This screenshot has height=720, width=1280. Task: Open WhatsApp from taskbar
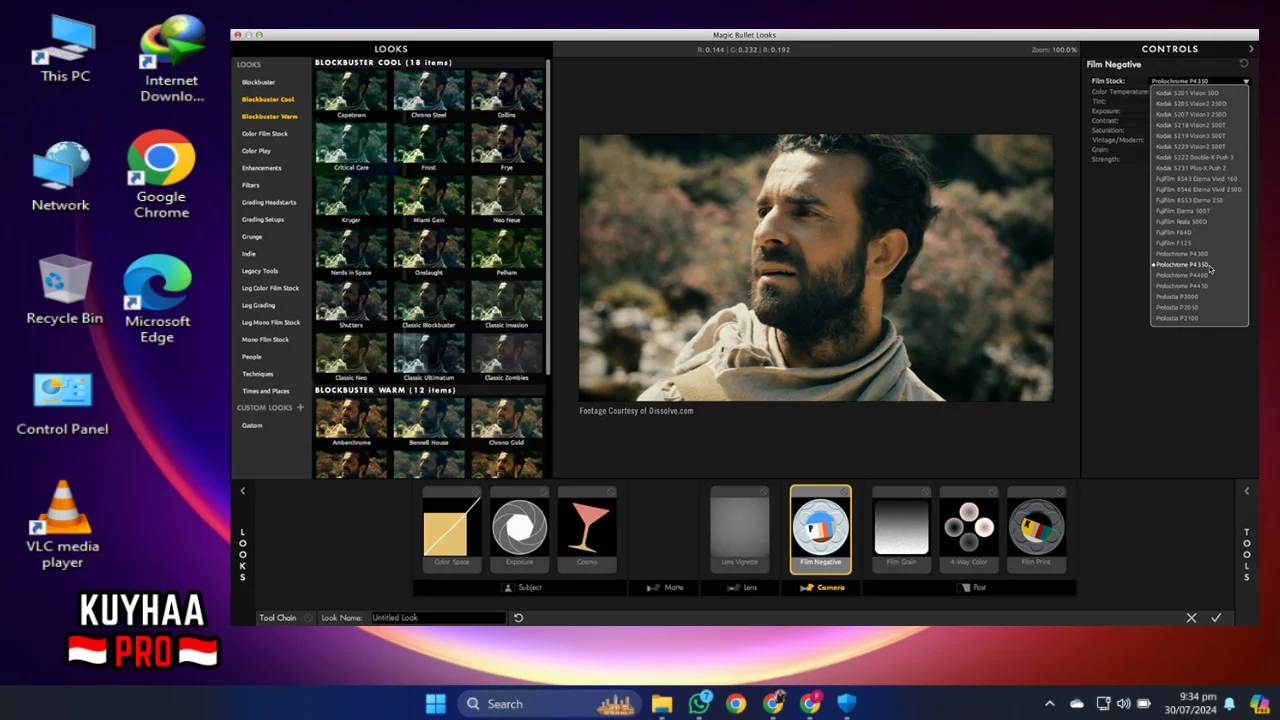coord(699,704)
